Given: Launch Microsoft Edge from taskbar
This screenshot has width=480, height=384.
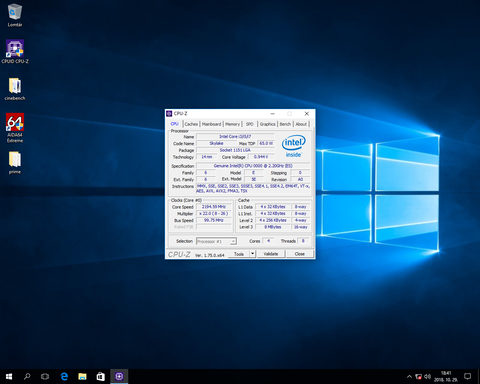Looking at the screenshot, I should [x=64, y=377].
